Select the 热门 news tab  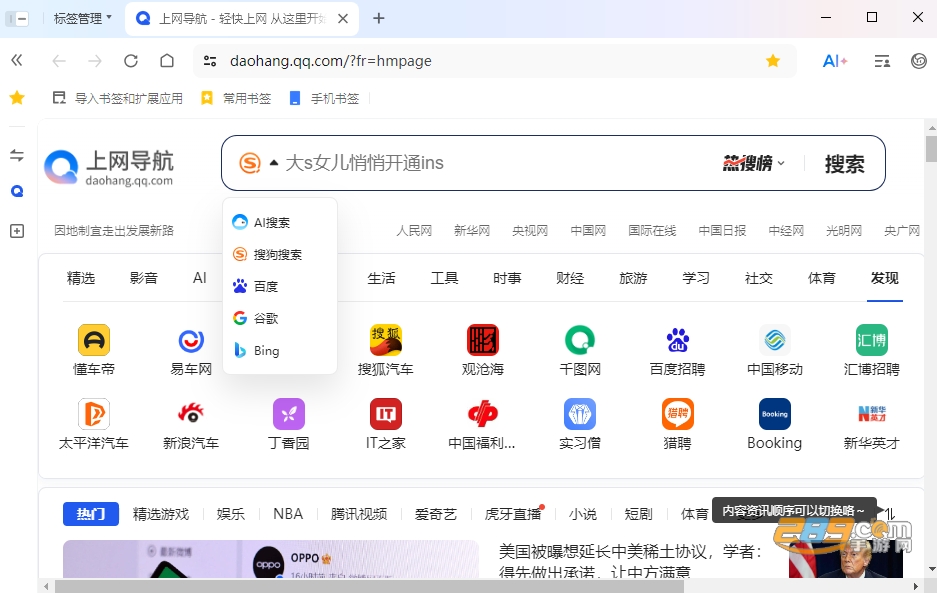click(91, 513)
